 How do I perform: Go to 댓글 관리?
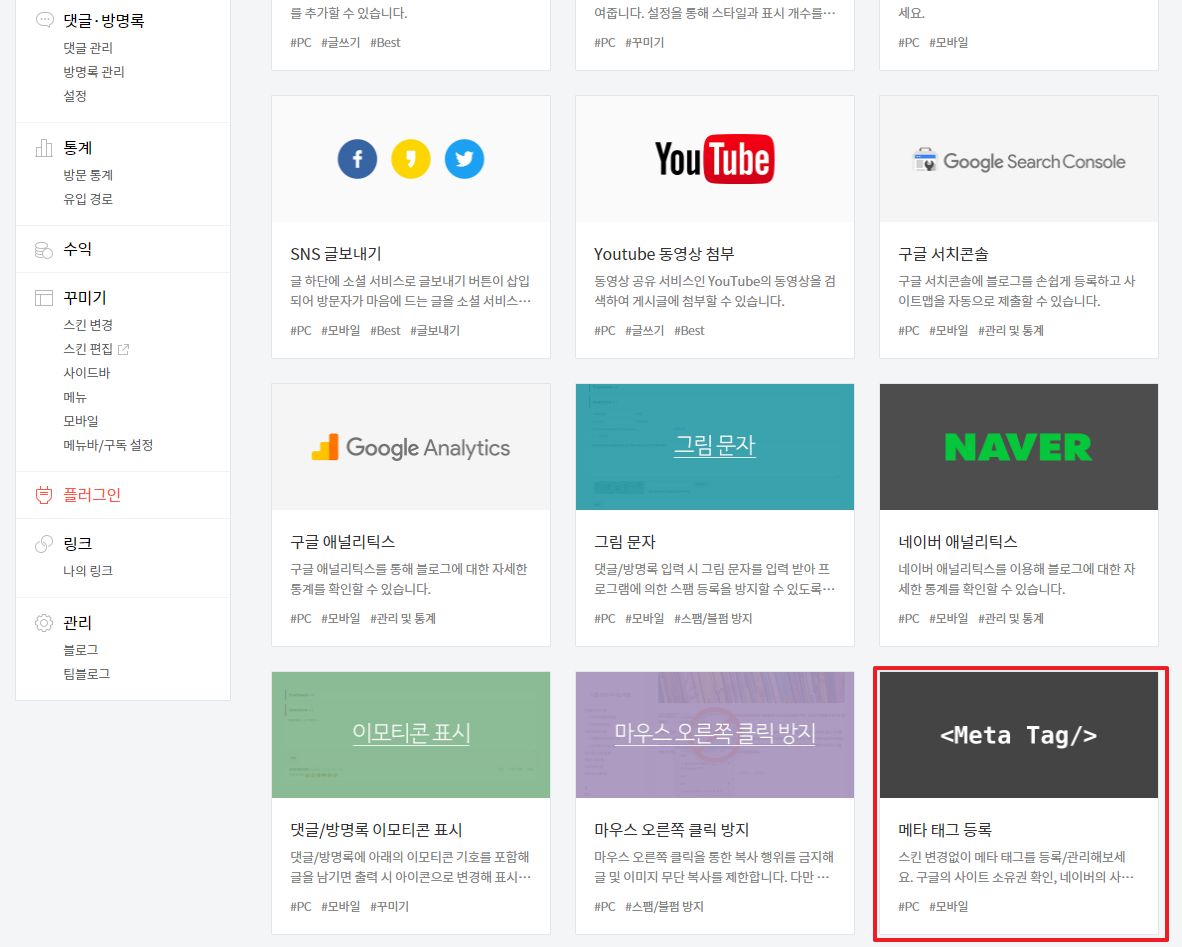(x=88, y=48)
